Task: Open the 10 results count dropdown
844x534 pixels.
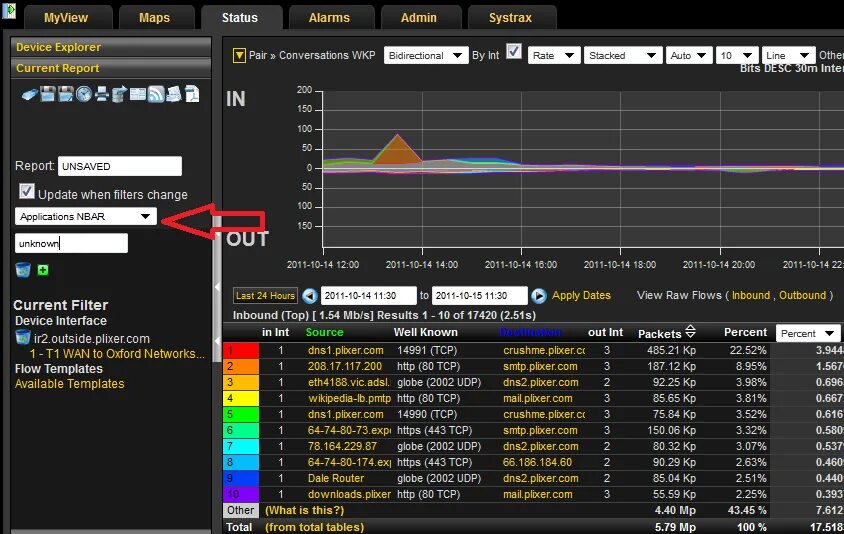Action: click(x=737, y=55)
